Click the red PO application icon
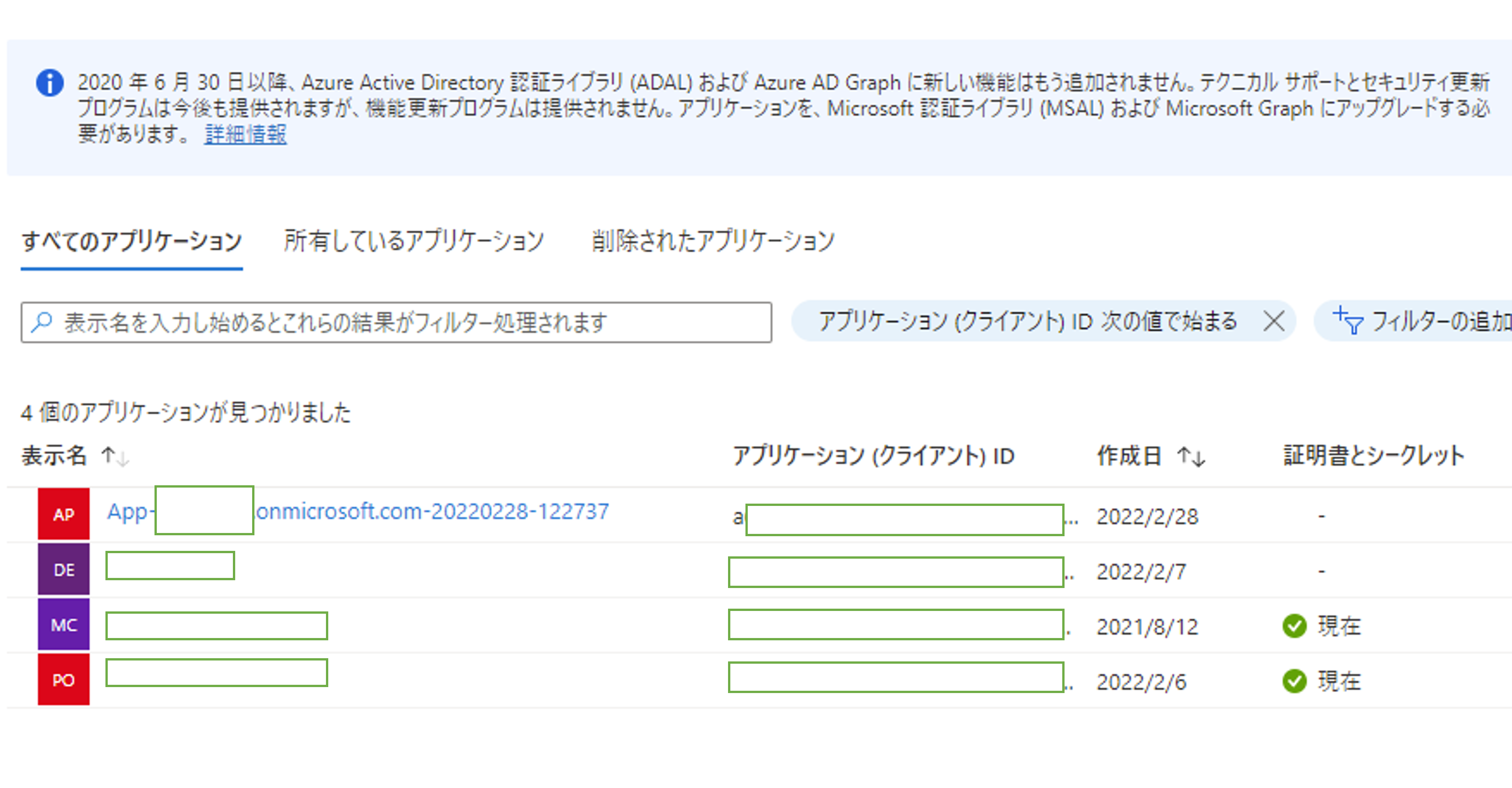Screen dimensions: 1512x788 coord(64,679)
